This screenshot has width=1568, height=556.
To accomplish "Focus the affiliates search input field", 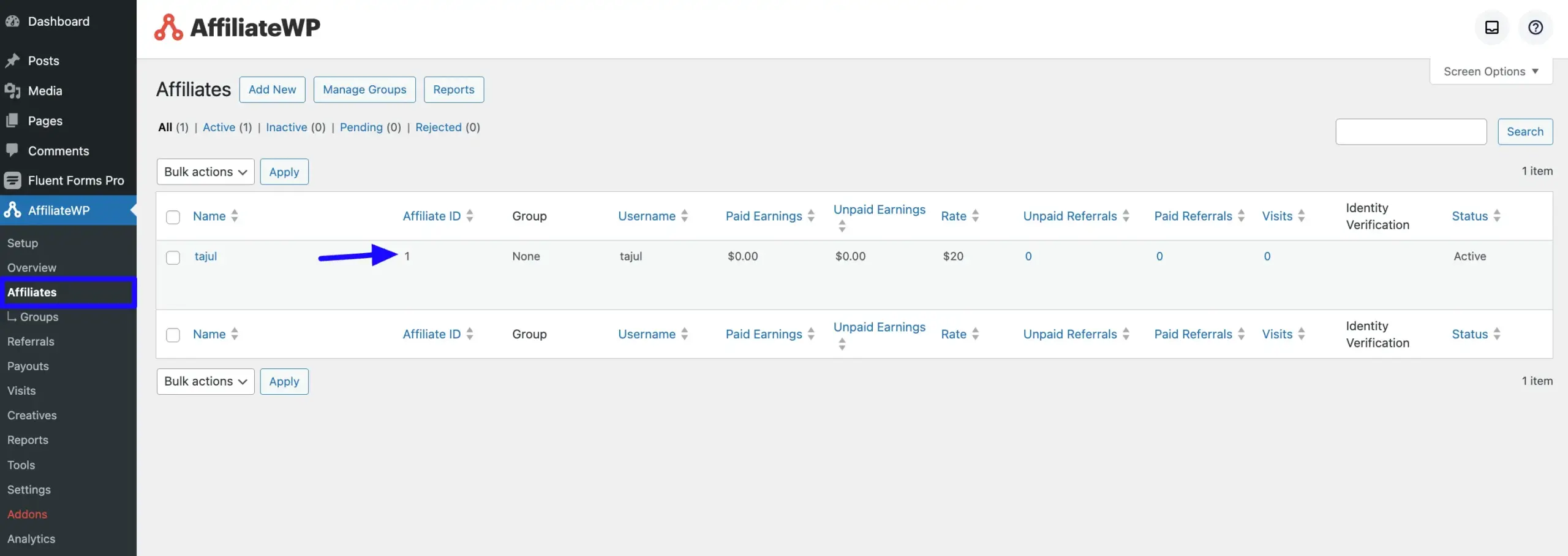I will (1411, 132).
